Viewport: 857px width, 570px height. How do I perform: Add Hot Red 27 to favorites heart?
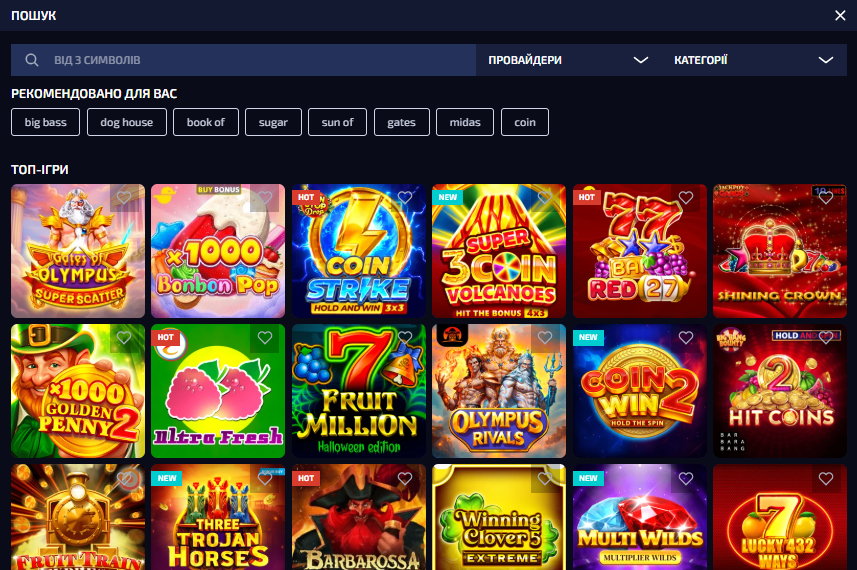coord(686,197)
